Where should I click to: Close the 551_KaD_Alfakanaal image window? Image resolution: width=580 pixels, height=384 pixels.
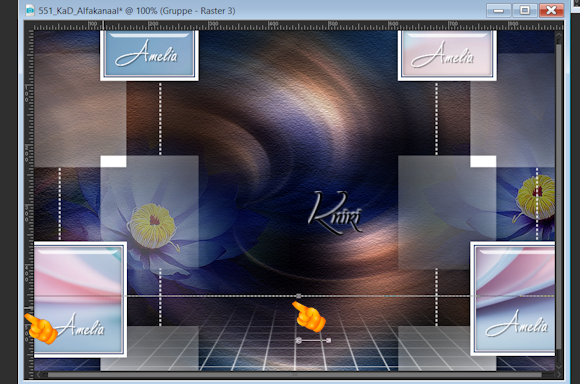(x=552, y=10)
